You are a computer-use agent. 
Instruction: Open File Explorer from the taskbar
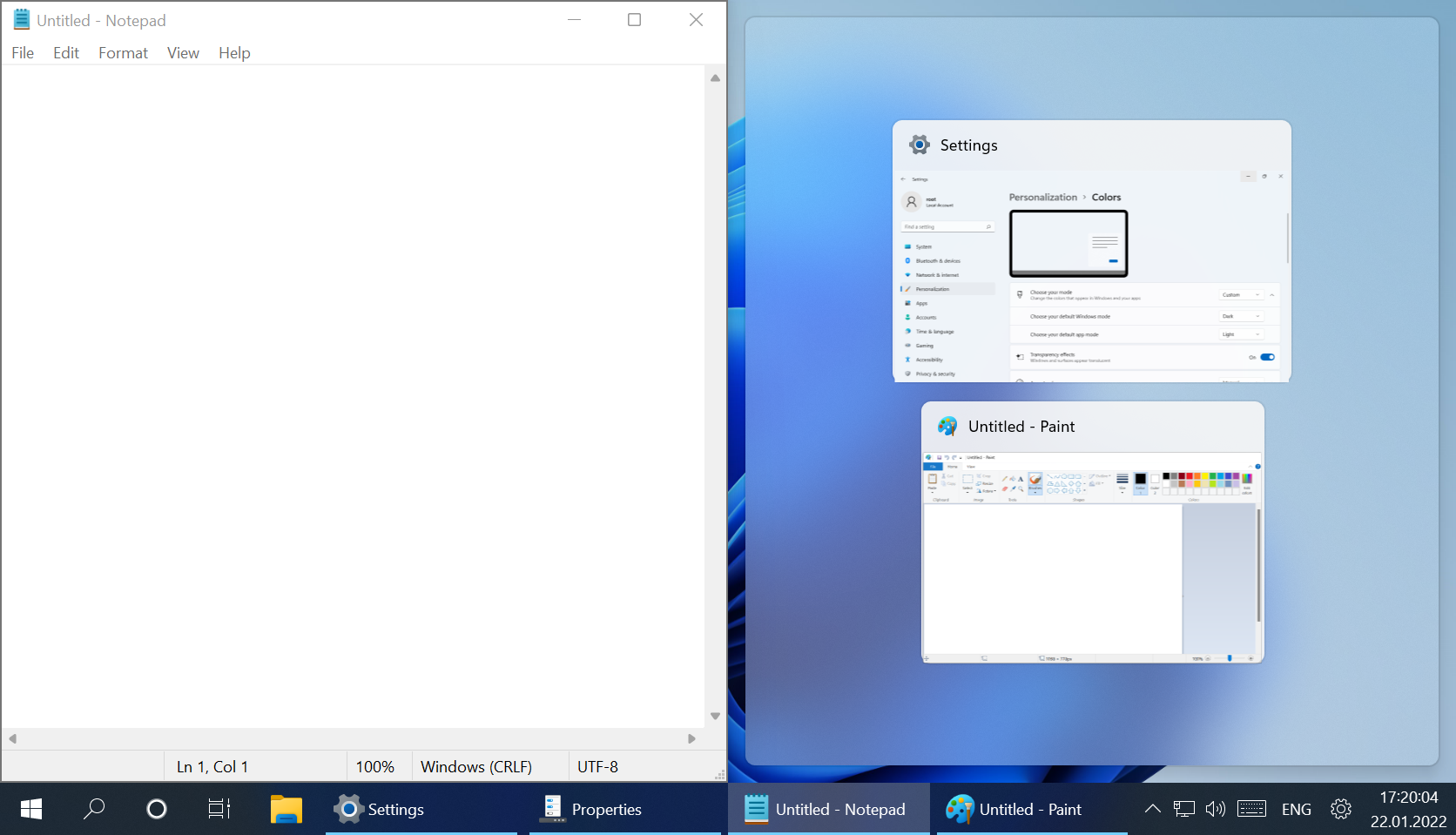(x=286, y=809)
